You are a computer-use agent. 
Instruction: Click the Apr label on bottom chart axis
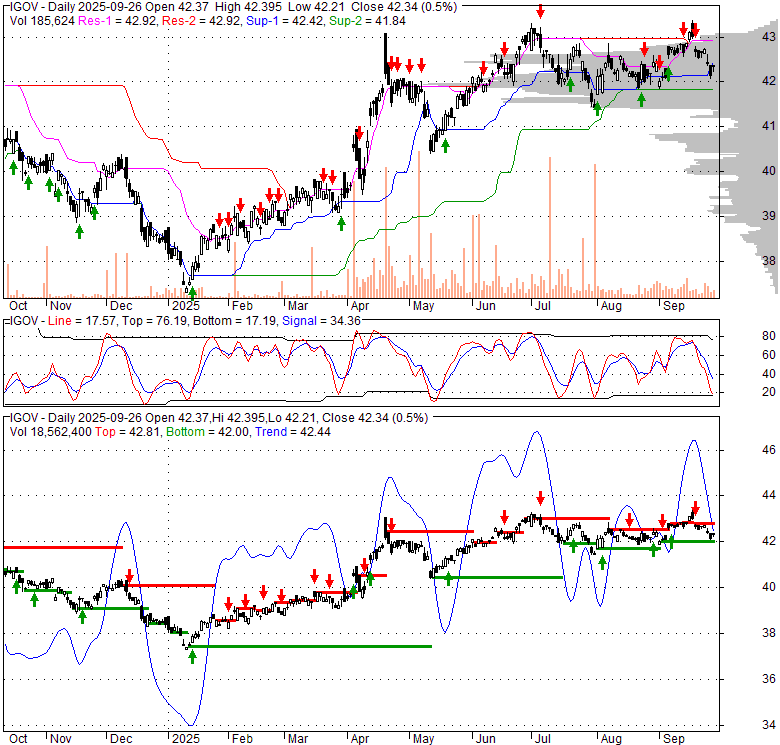360,739
